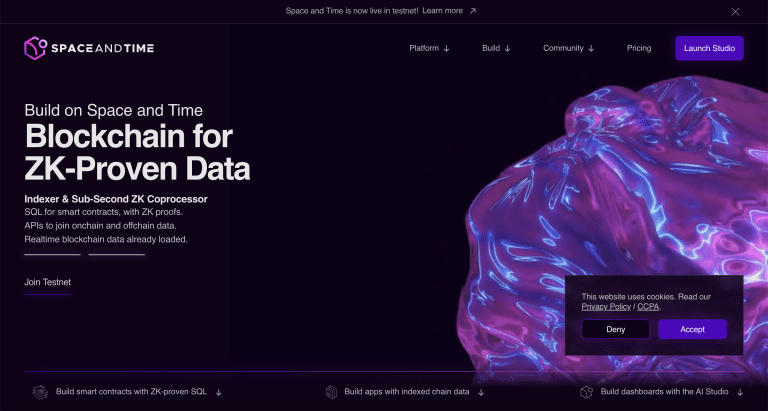Click the arrow icon beside Learn more
Viewport: 768px width, 411px height.
pyautogui.click(x=473, y=11)
